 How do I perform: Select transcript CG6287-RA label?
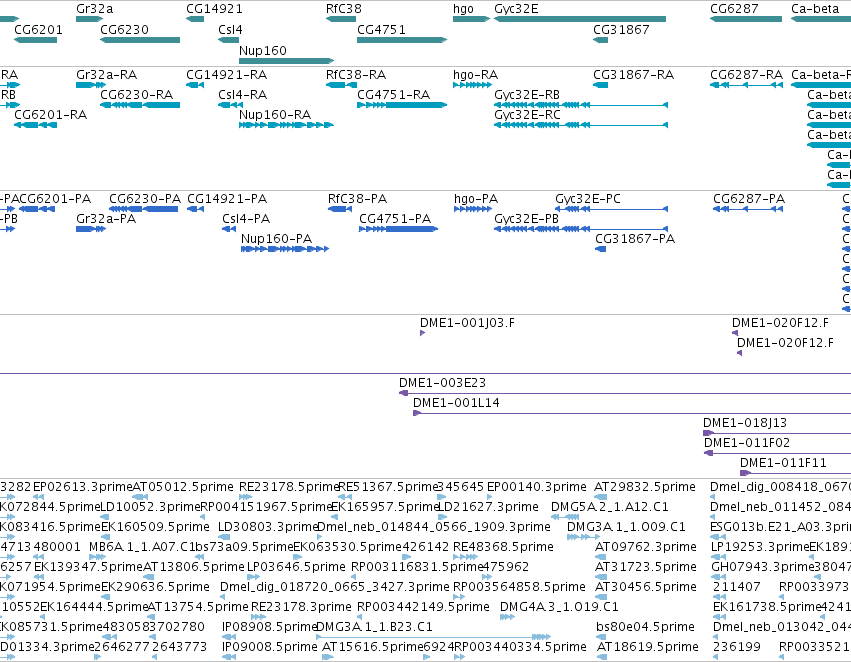pos(746,74)
